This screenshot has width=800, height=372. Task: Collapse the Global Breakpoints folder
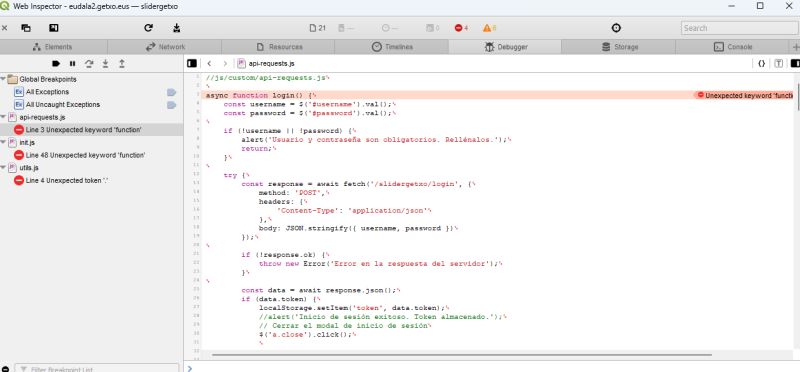[x=3, y=79]
